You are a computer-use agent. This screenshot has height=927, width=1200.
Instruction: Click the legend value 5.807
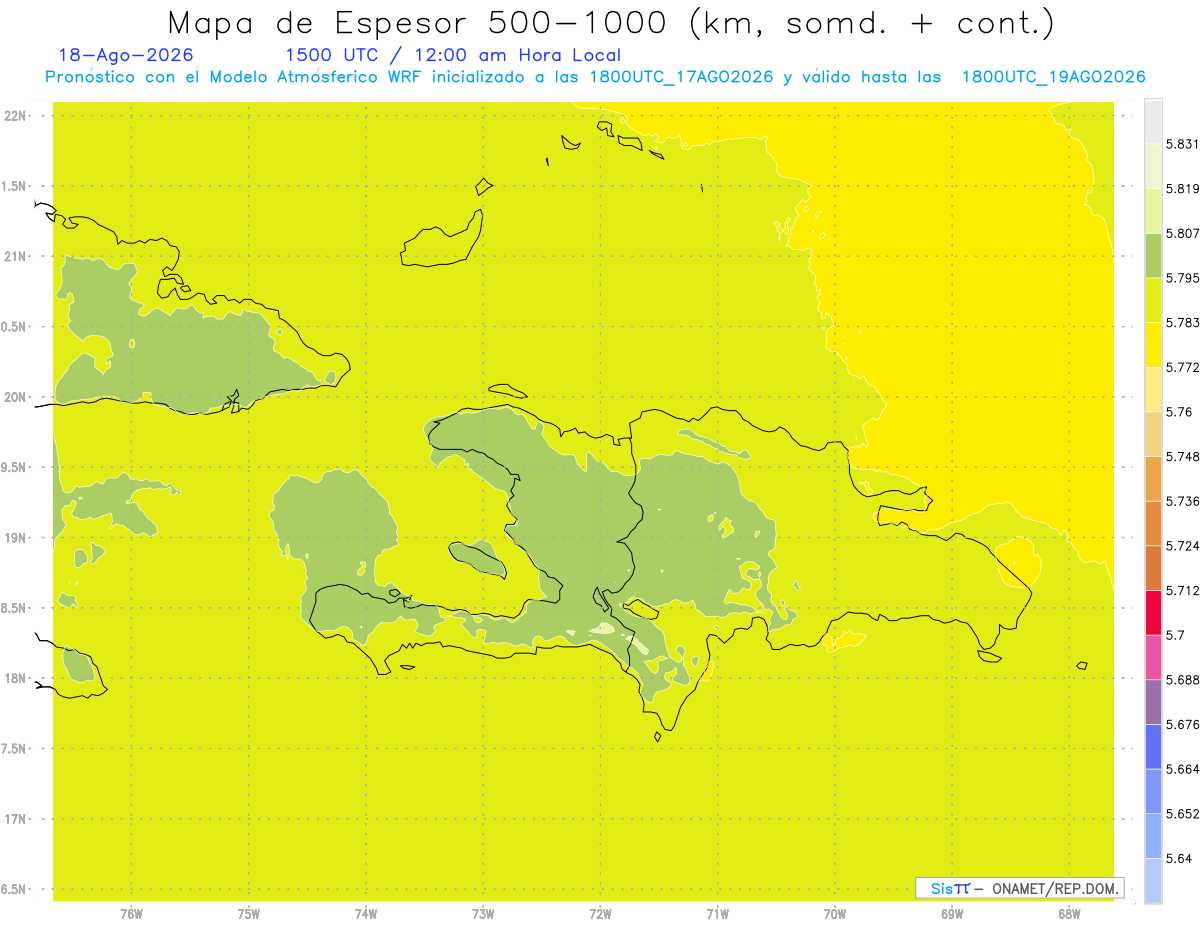tap(1182, 233)
